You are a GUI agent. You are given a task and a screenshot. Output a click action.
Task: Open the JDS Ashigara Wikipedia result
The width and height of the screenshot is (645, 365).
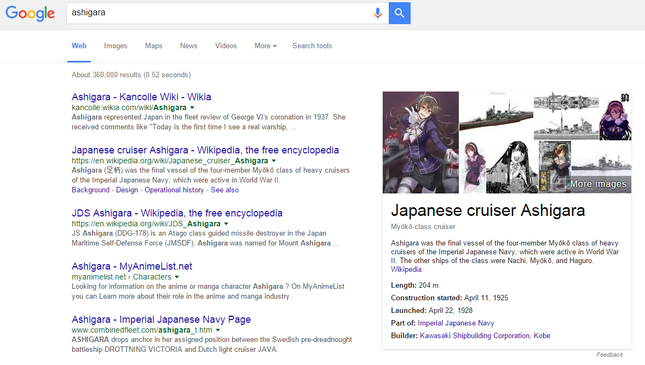tap(177, 213)
